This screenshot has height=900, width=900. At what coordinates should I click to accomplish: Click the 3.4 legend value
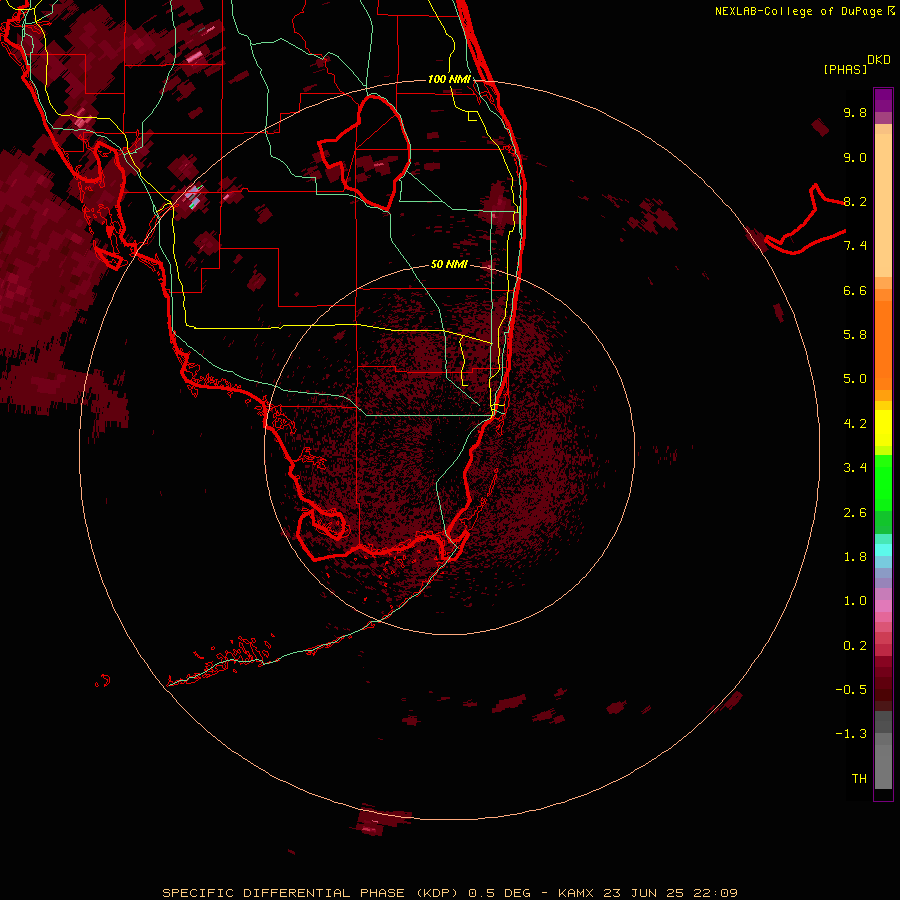point(855,468)
